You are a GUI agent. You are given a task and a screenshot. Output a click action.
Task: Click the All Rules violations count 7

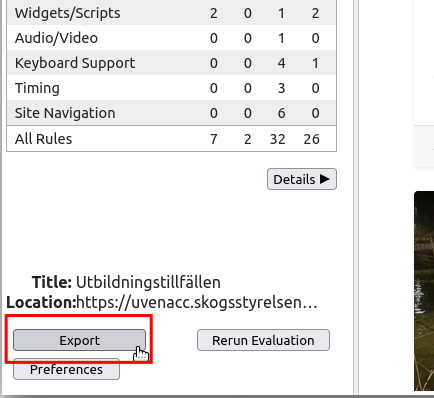(x=214, y=139)
